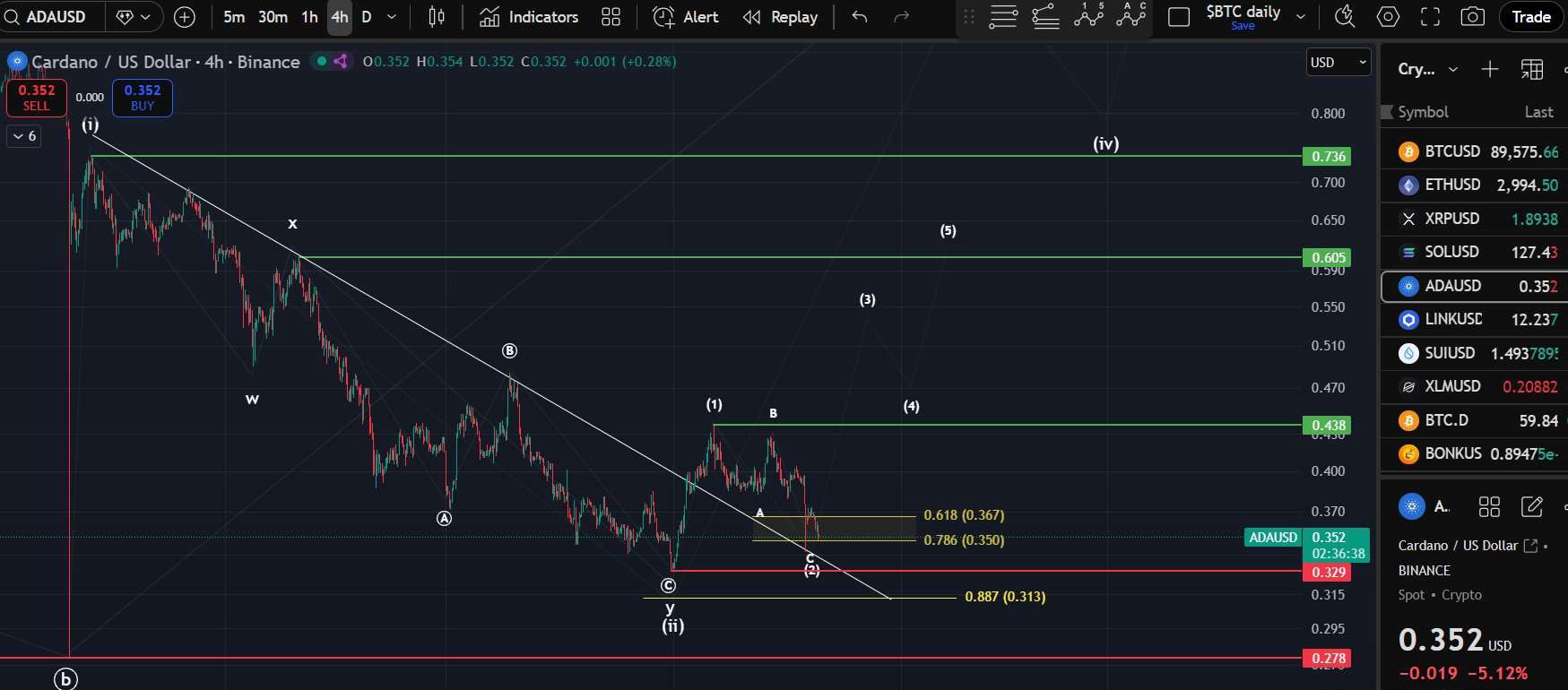Image resolution: width=1568 pixels, height=690 pixels.
Task: Select the Elliott correction wave ABC tool
Action: pyautogui.click(x=1132, y=15)
